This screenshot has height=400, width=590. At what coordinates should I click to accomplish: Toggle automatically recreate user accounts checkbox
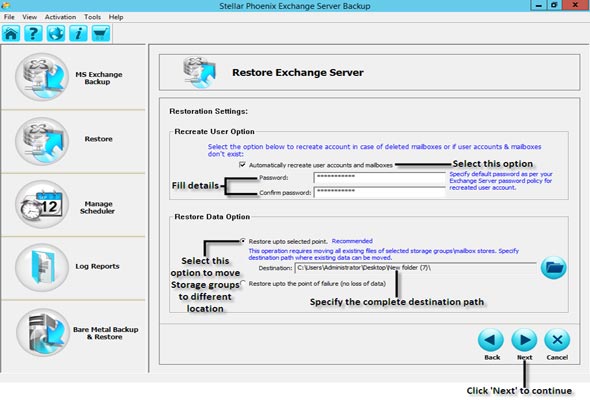coord(242,165)
